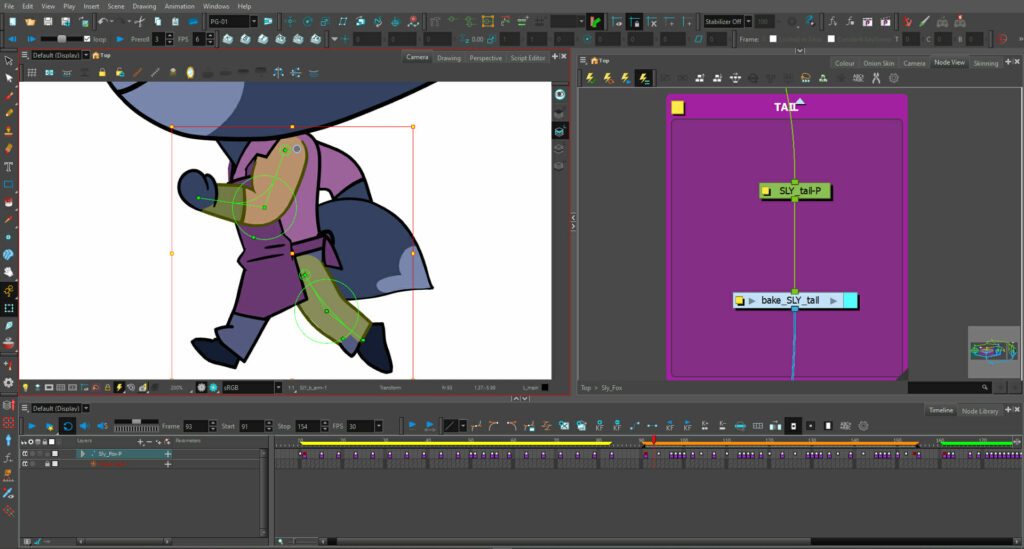This screenshot has width=1024, height=549.
Task: Switch to the Perspective view tab
Action: 486,58
